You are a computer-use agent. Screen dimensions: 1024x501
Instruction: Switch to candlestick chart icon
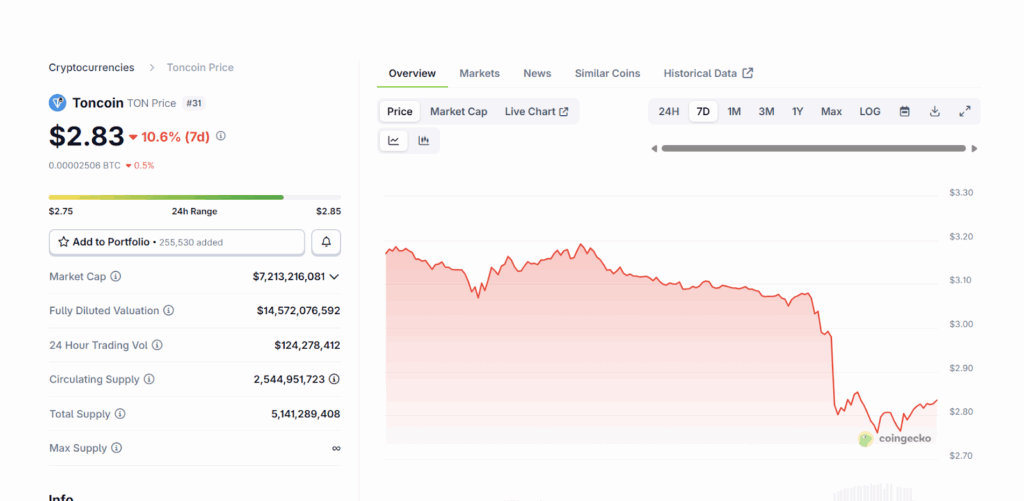click(x=424, y=141)
